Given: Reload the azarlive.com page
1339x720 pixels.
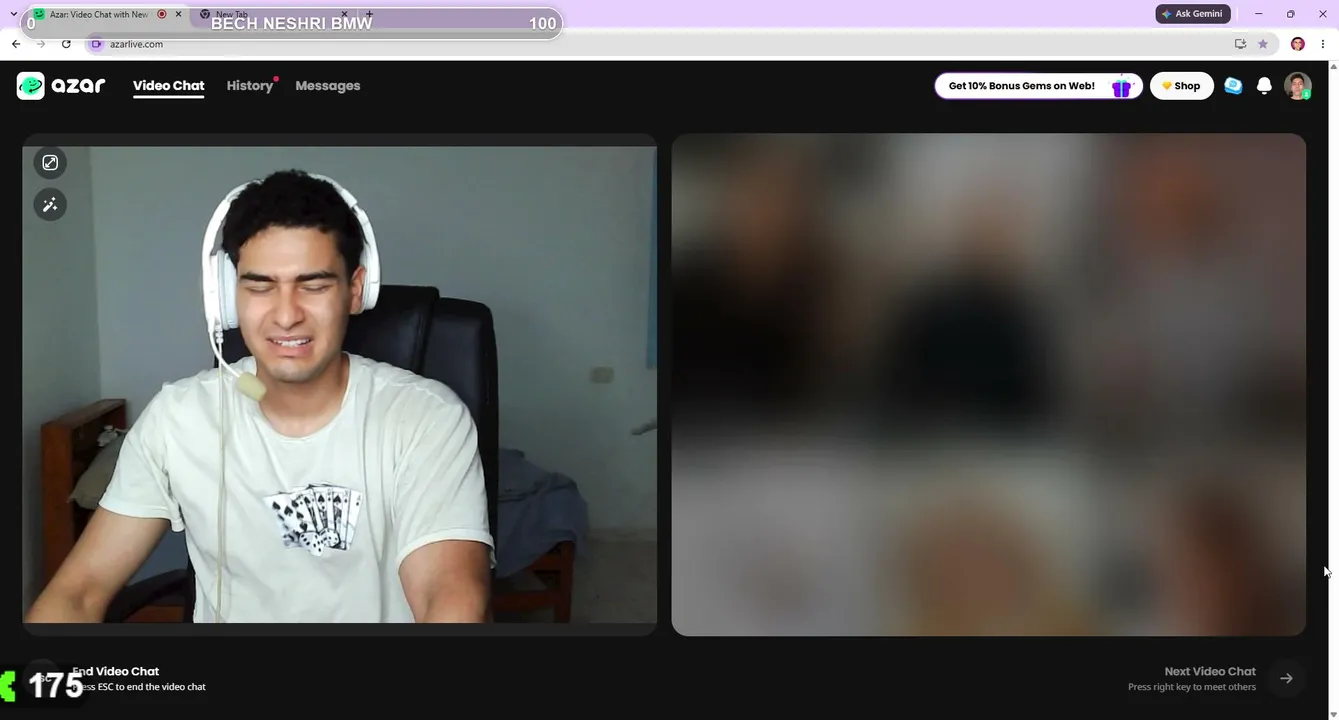Looking at the screenshot, I should point(66,44).
